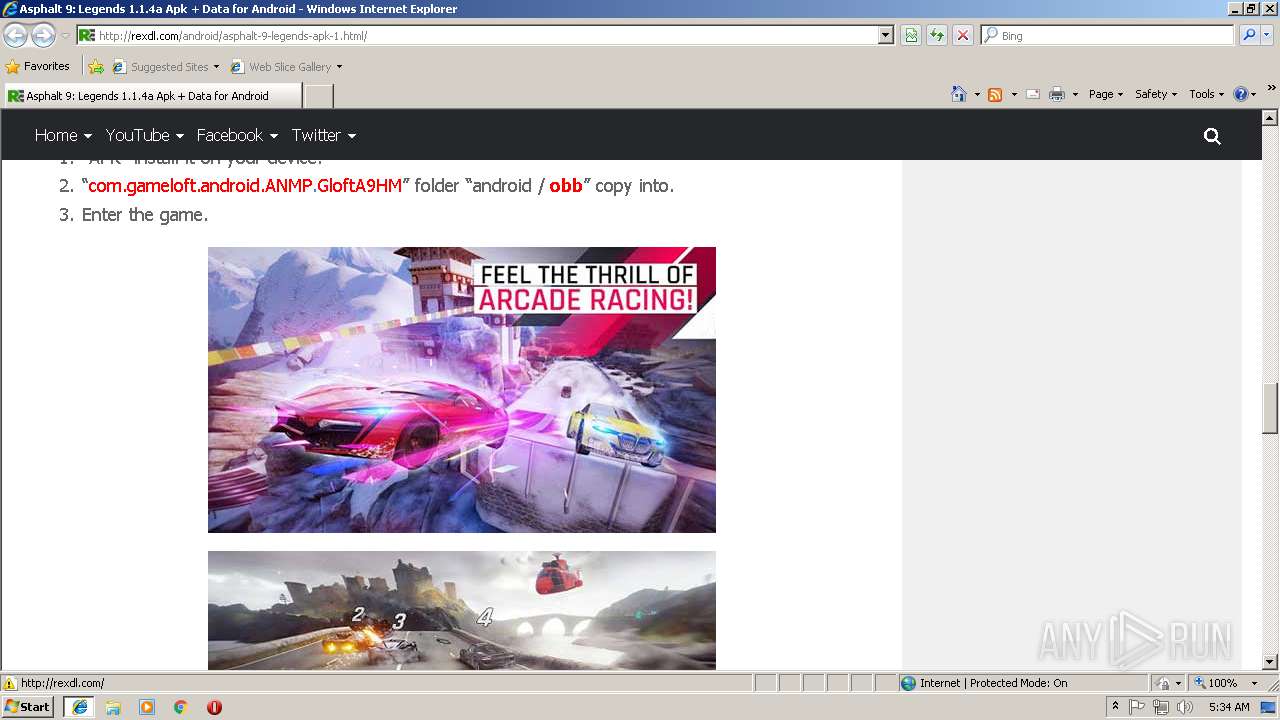The height and width of the screenshot is (720, 1280).
Task: Refresh the page with the green arrows
Action: click(x=937, y=35)
